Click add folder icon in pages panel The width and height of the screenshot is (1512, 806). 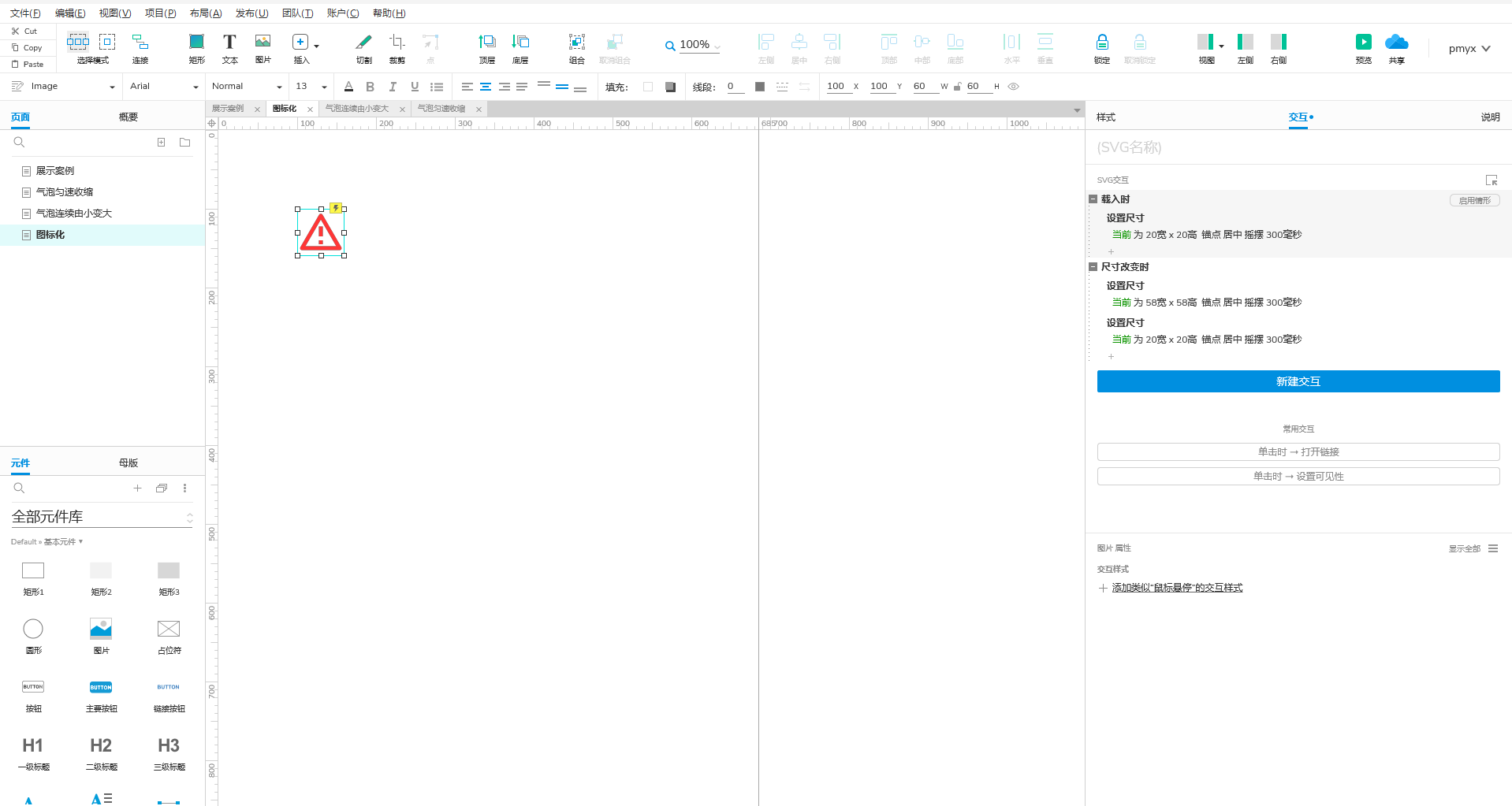185,143
